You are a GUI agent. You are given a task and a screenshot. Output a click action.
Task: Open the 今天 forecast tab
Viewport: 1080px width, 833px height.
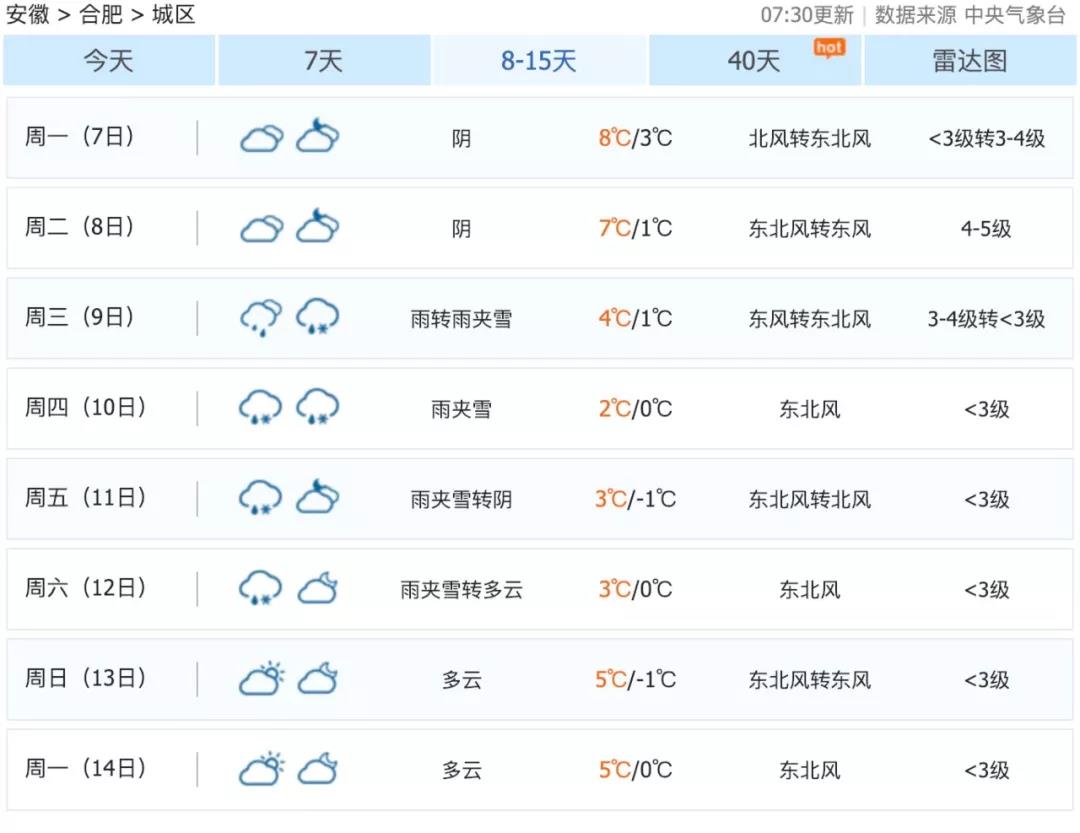[x=109, y=61]
